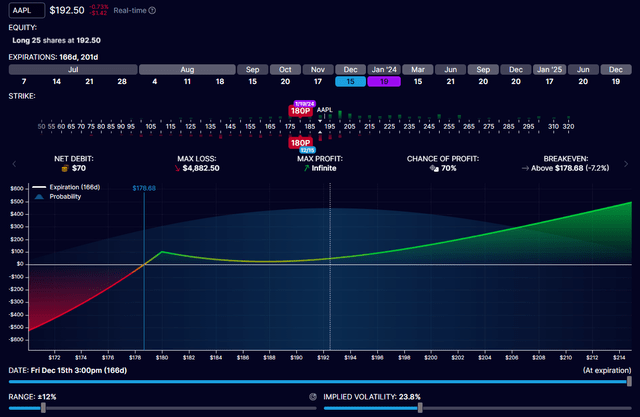Select the 320 strike on the ruler
640x417 pixels.
click(x=569, y=126)
